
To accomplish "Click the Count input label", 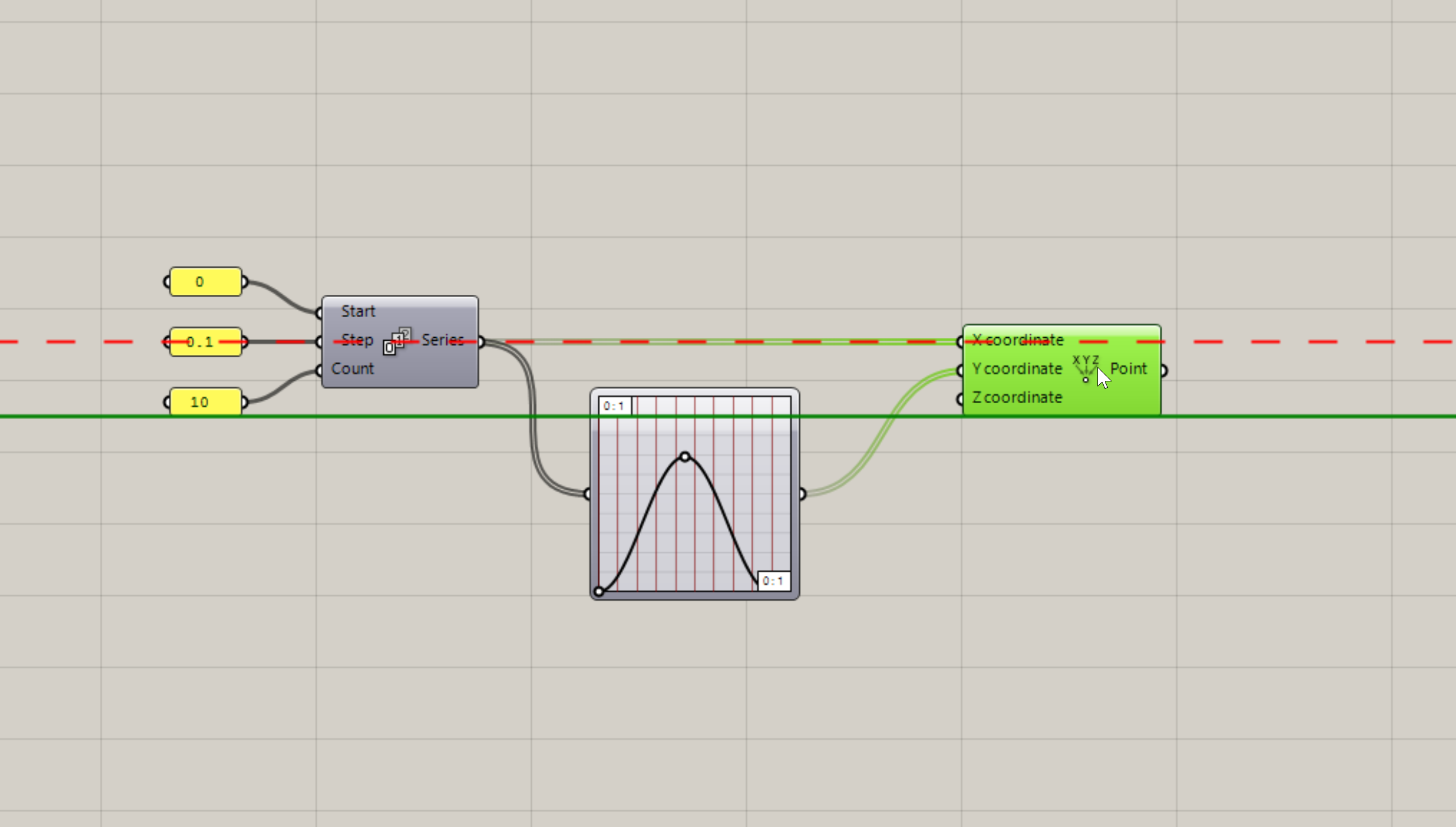I will click(x=353, y=369).
